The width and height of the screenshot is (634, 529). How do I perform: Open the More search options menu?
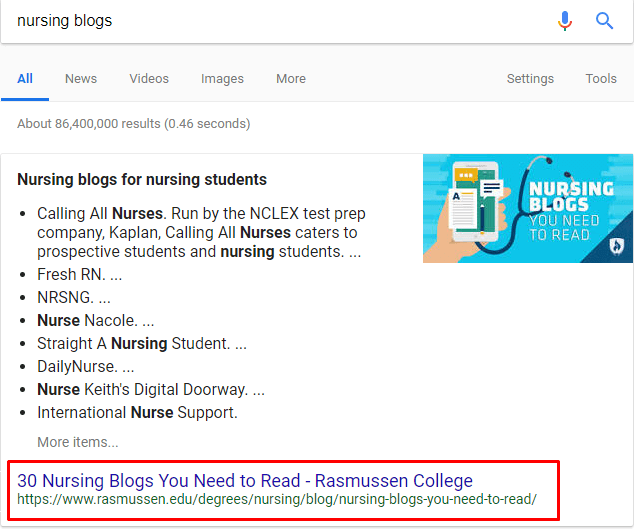[x=291, y=78]
